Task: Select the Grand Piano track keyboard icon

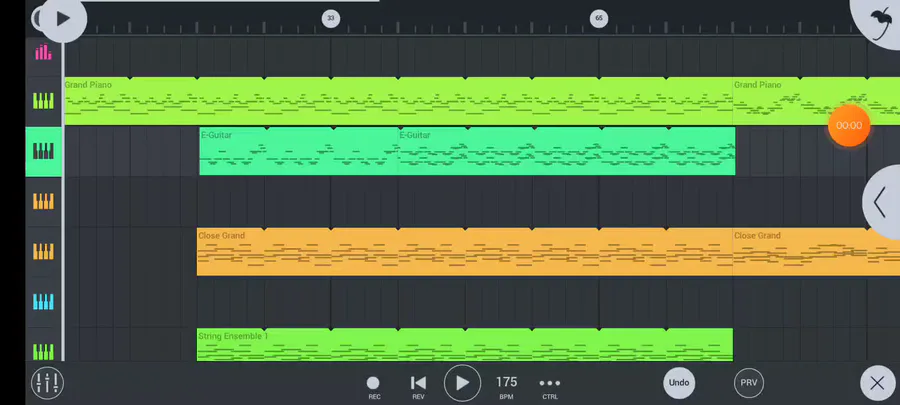Action: pyautogui.click(x=44, y=102)
